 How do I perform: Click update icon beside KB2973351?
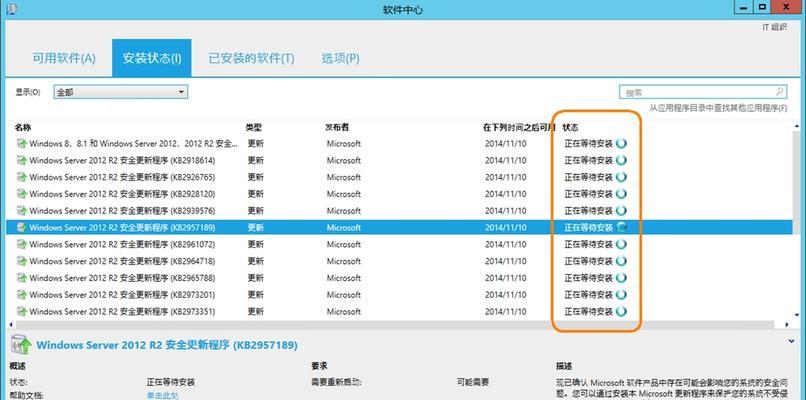coord(22,312)
